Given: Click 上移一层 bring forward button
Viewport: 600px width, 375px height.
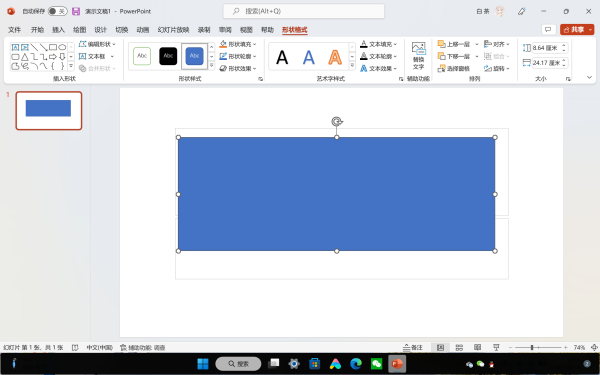Looking at the screenshot, I should tap(454, 44).
